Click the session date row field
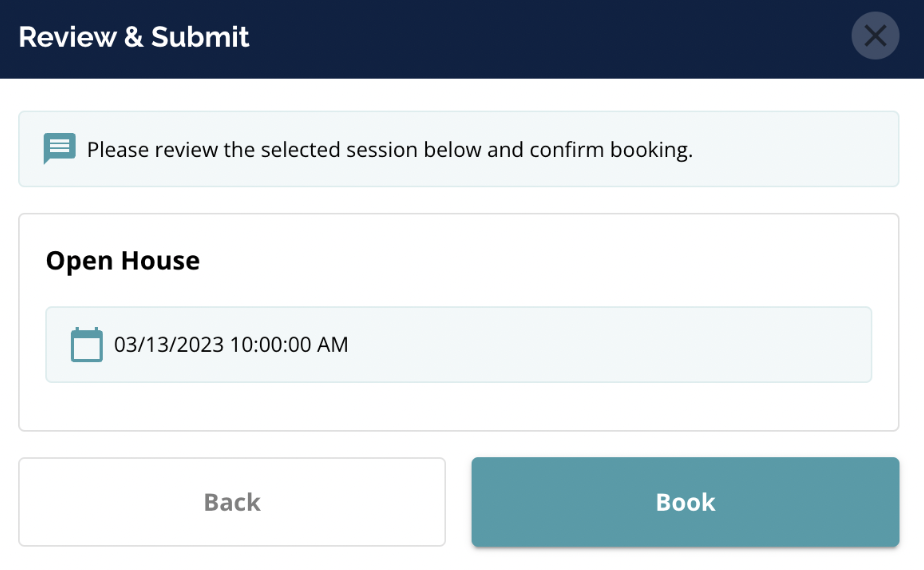 click(x=600, y=345)
